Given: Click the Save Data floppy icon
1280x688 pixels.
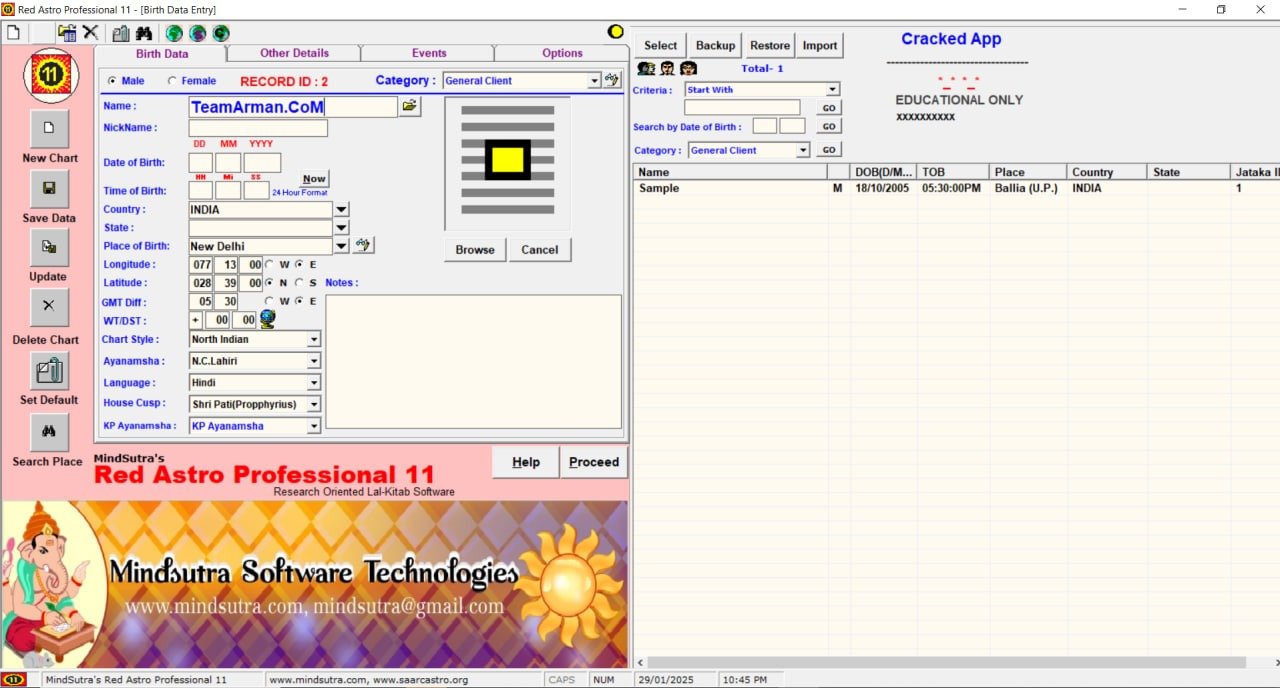Looking at the screenshot, I should [49, 189].
